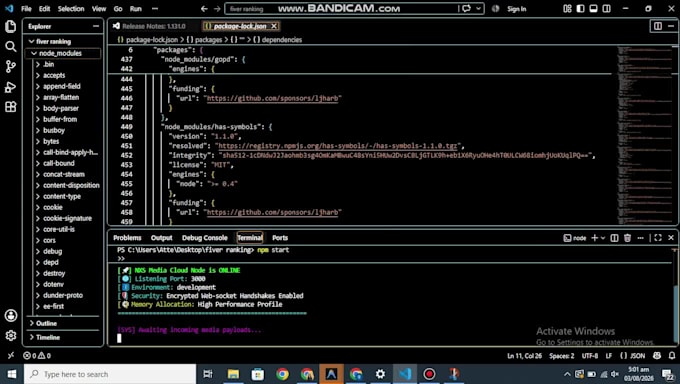Kill the terminal with trash icon
680x384 pixels.
(627, 238)
